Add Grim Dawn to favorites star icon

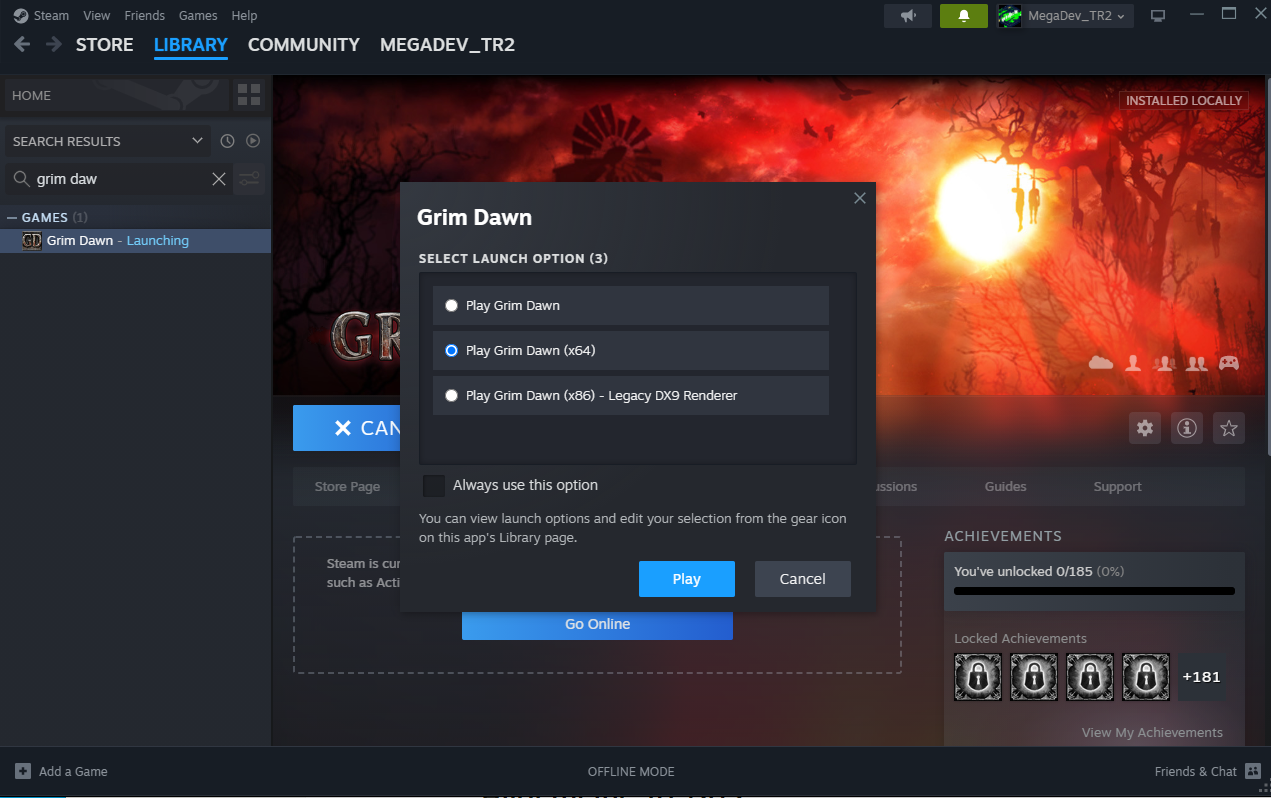click(1229, 428)
